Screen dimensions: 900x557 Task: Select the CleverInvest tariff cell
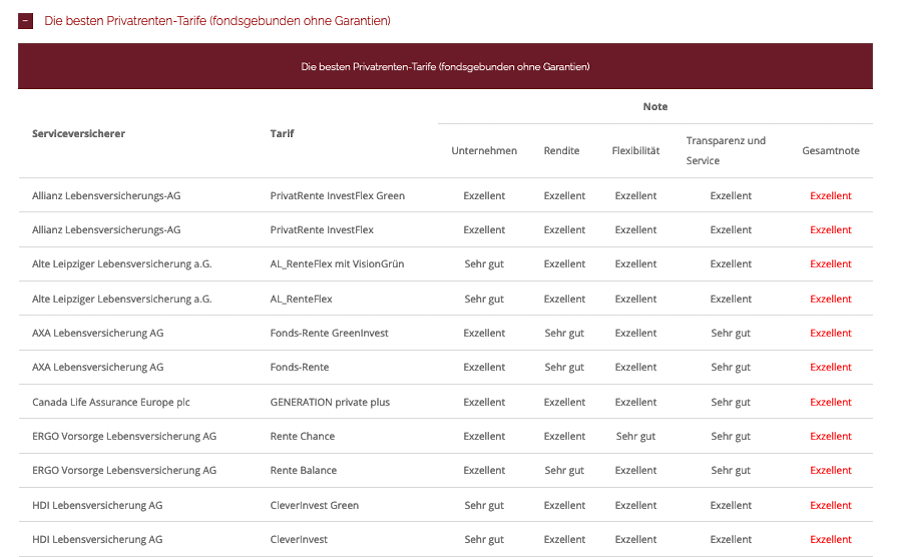pyautogui.click(x=299, y=539)
